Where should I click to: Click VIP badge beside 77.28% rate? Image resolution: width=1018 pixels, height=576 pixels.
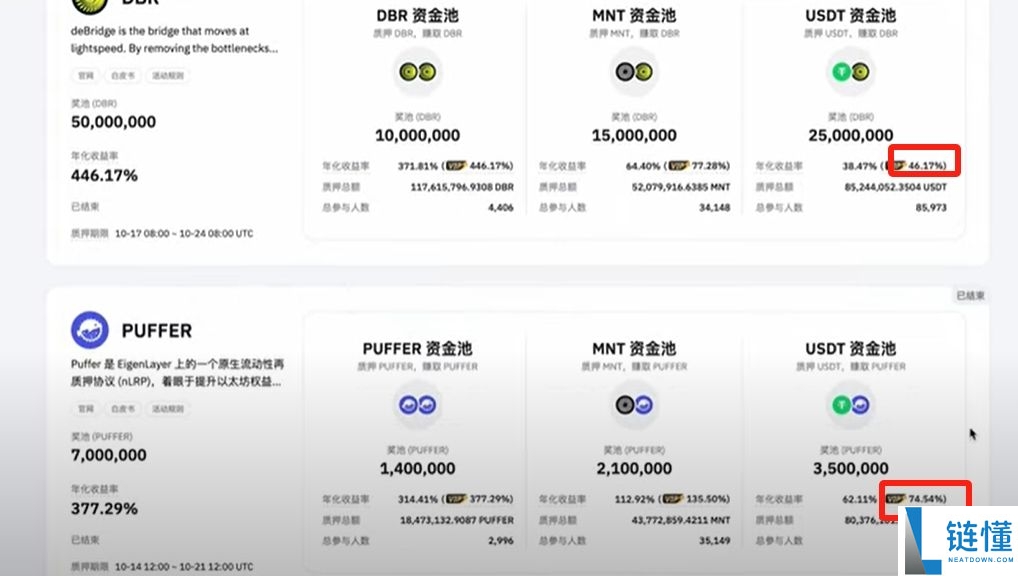click(x=678, y=166)
